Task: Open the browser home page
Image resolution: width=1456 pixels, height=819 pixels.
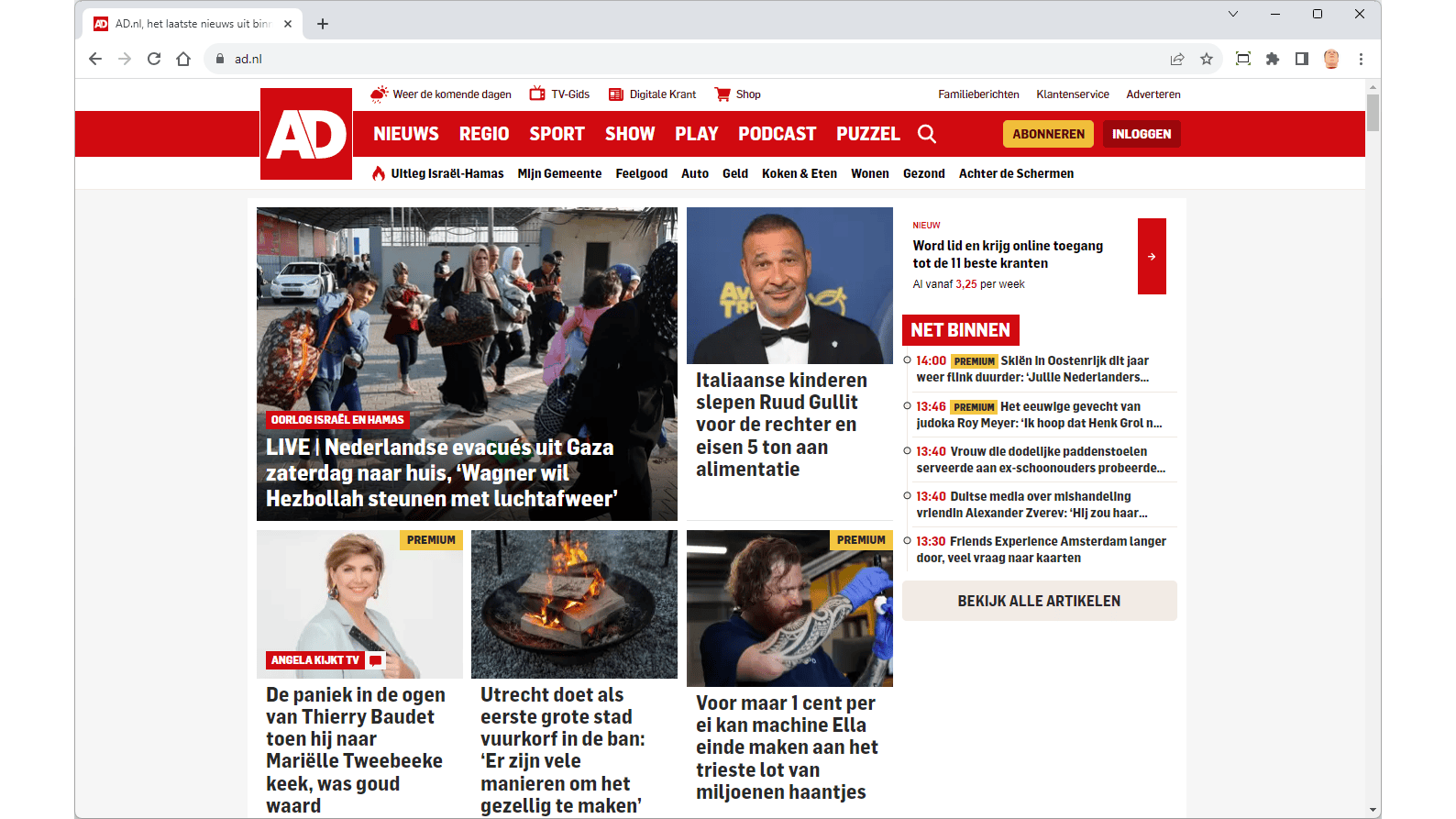Action: [x=183, y=59]
